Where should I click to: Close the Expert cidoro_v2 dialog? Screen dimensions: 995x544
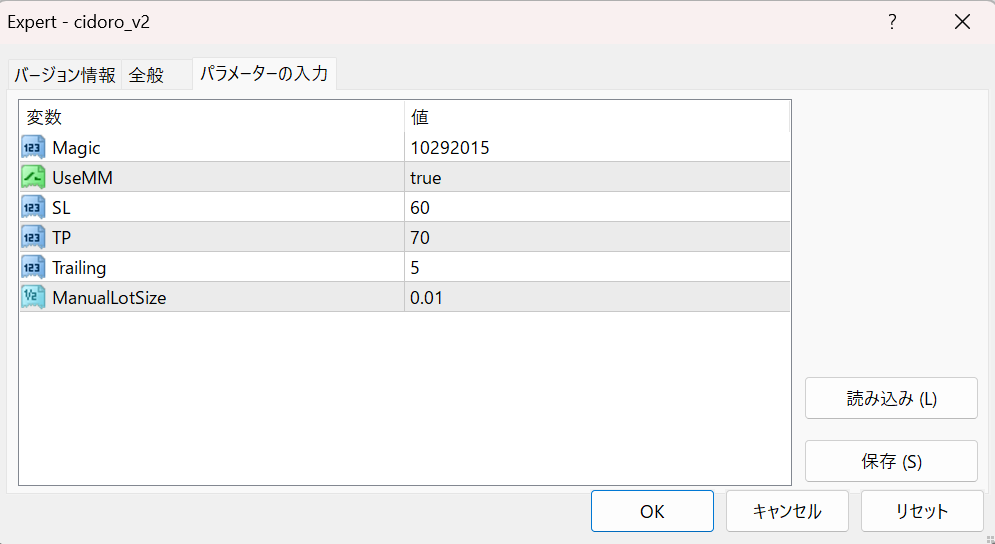962,22
